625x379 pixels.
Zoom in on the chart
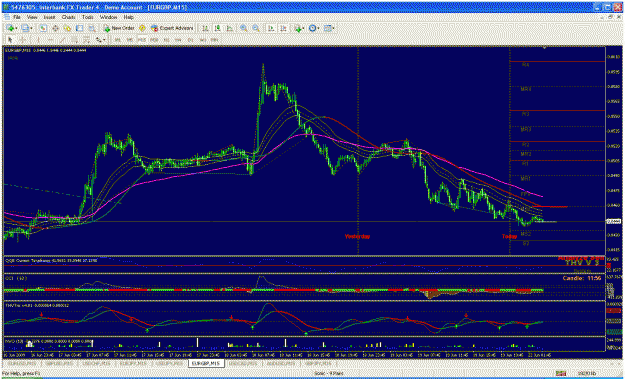tap(243, 28)
